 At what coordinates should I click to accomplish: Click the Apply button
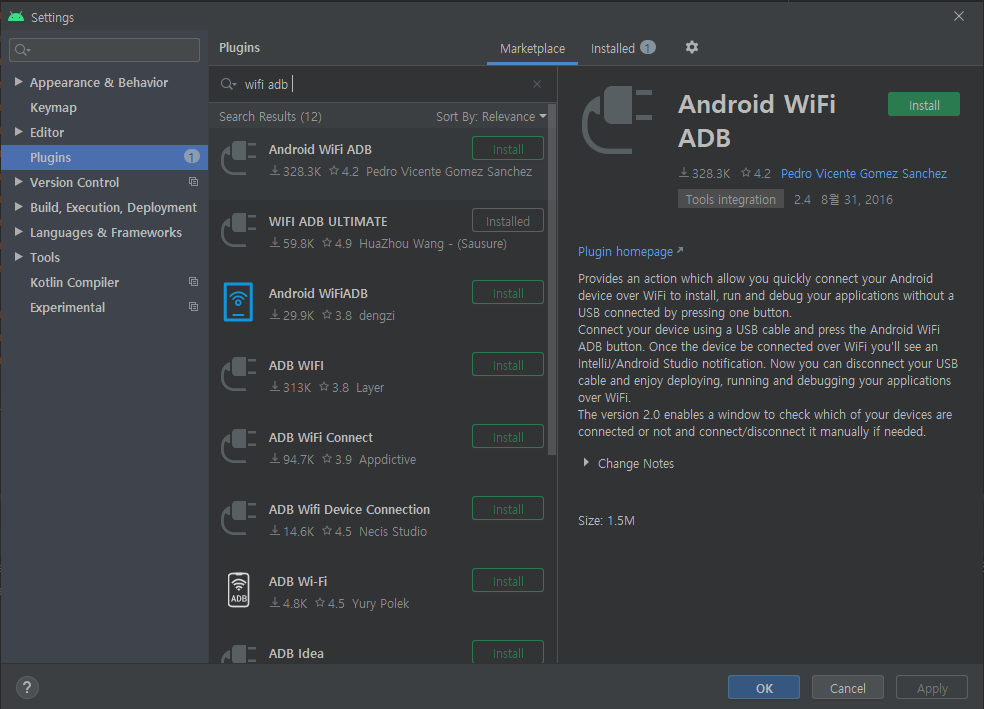(932, 688)
